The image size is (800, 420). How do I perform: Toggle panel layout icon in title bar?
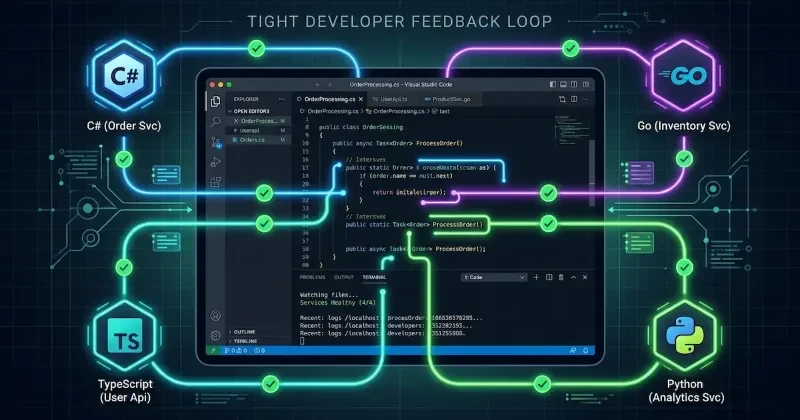pyautogui.click(x=563, y=84)
